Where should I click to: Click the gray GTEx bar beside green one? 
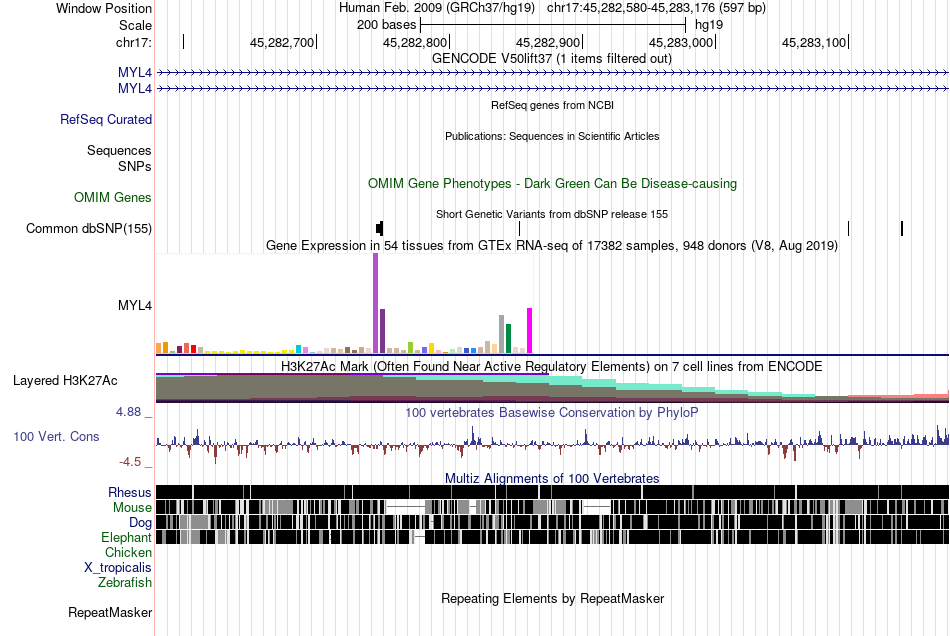click(x=502, y=334)
